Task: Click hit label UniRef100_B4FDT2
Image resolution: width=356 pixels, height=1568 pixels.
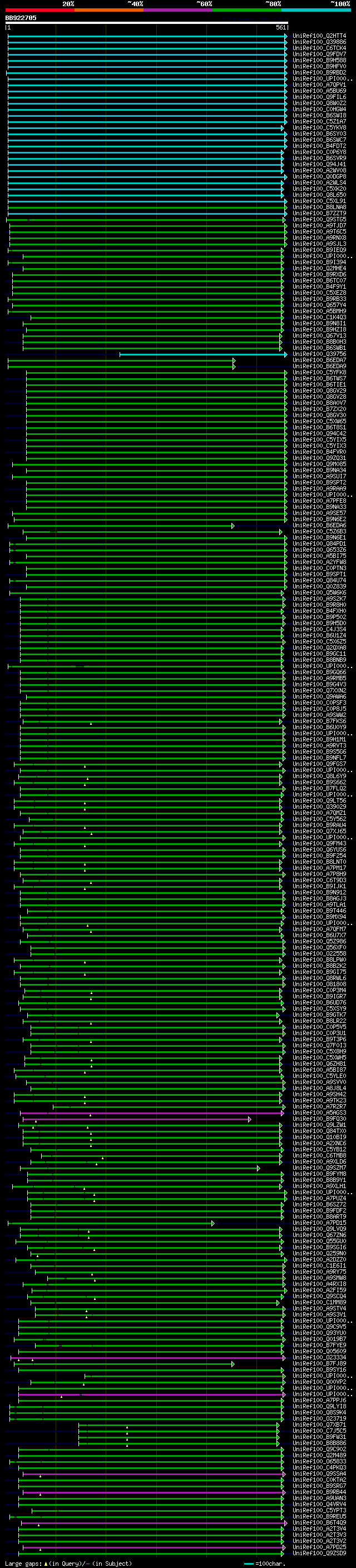Action: 319,146
